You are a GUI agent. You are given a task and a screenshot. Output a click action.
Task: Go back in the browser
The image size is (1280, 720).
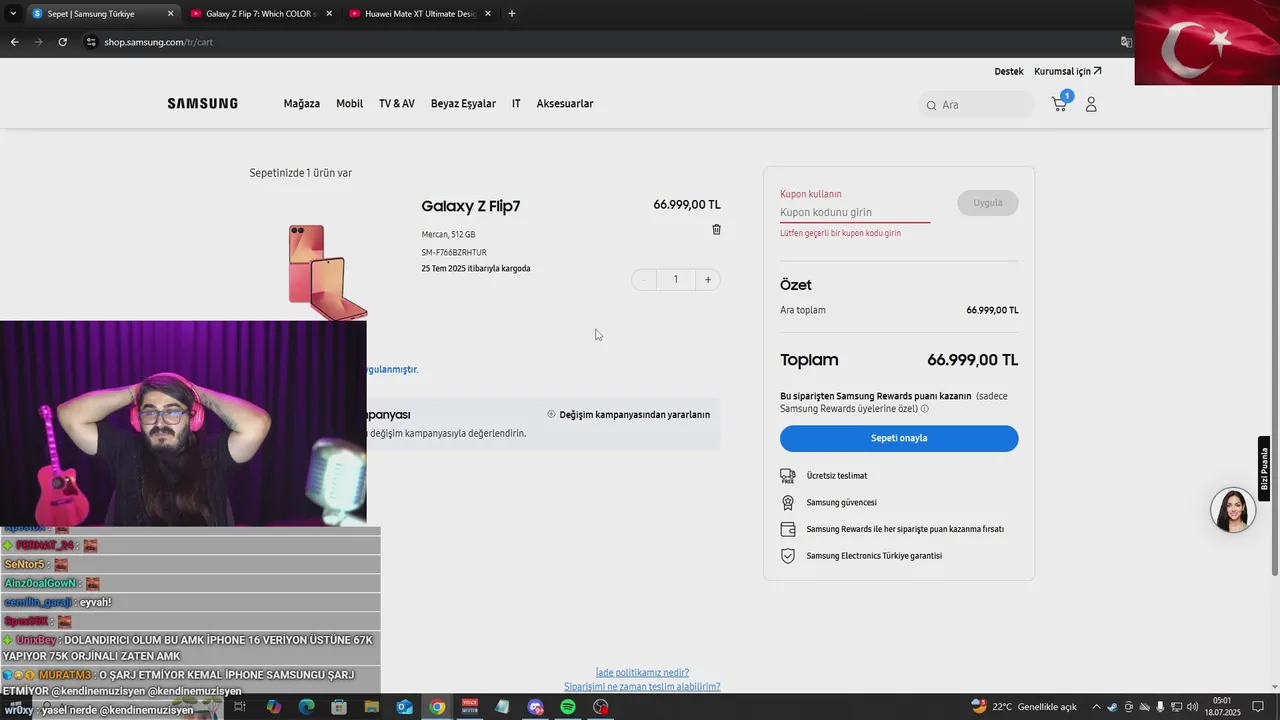[14, 42]
